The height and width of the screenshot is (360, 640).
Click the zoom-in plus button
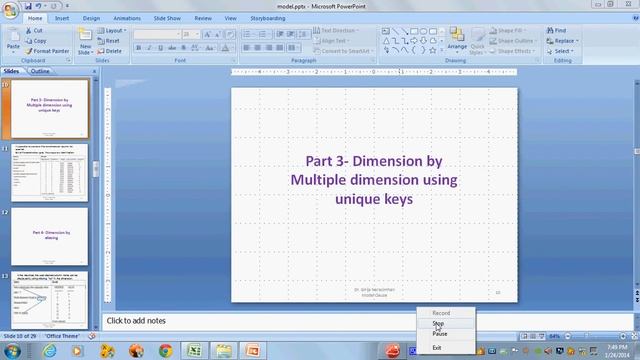(622, 336)
